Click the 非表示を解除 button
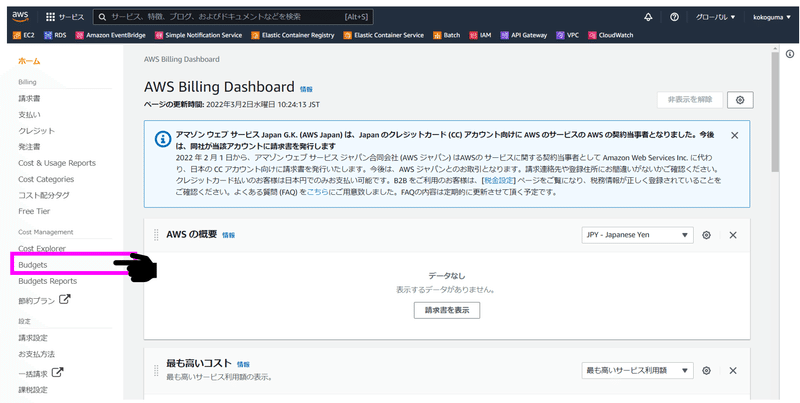 coord(690,100)
